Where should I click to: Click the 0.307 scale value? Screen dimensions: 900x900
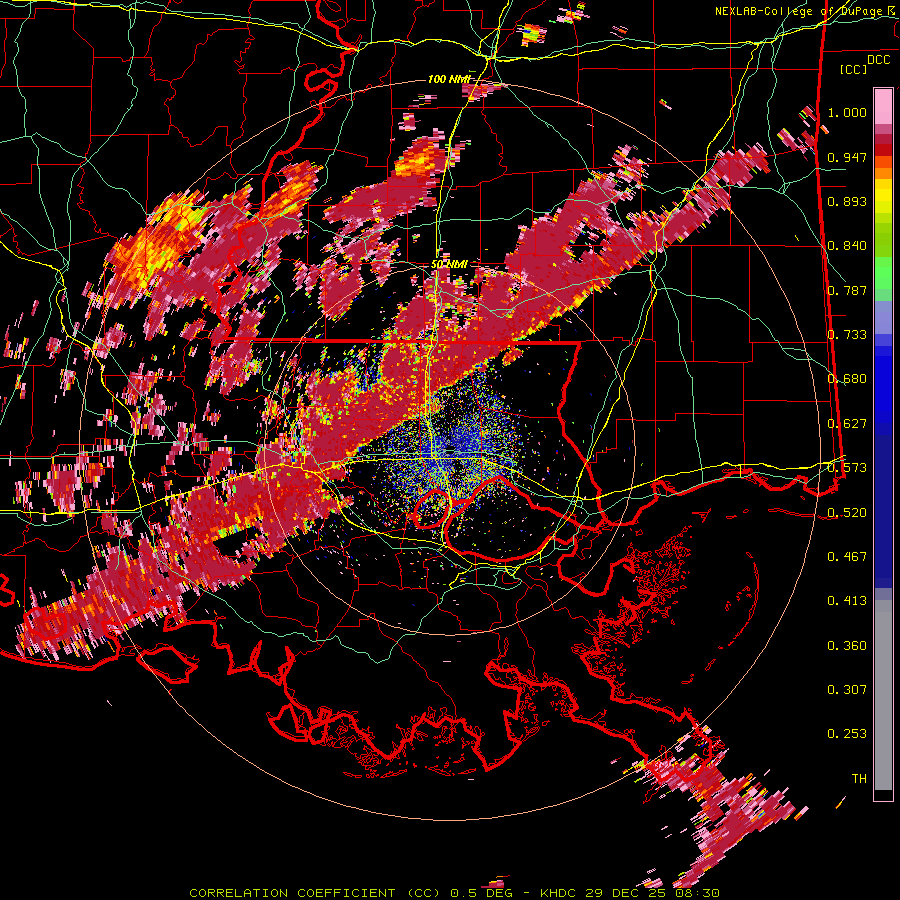pos(847,690)
